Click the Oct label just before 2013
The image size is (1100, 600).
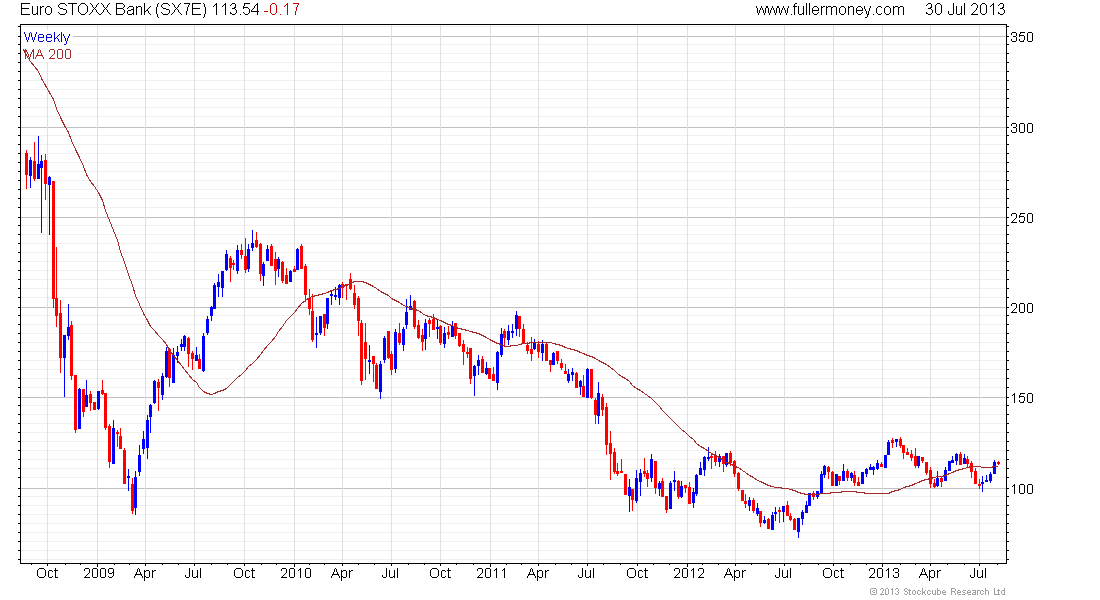(x=833, y=573)
